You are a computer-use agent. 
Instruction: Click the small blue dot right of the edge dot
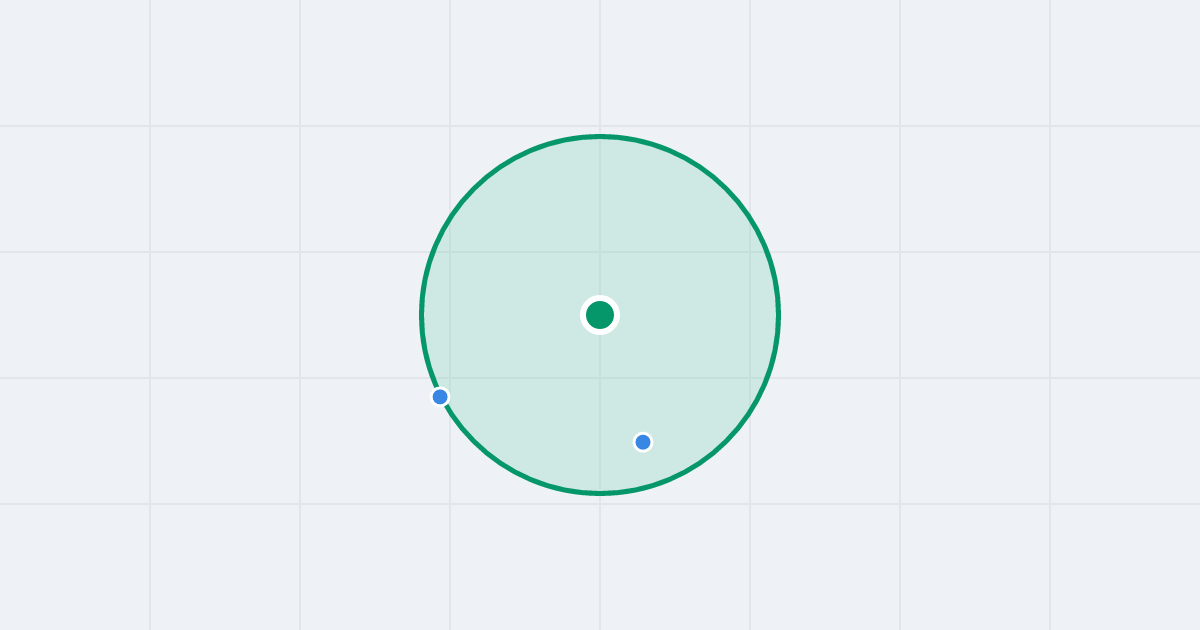[643, 442]
